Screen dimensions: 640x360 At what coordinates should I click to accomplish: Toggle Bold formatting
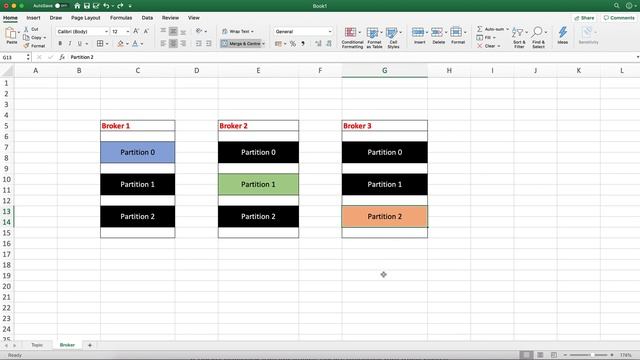click(x=60, y=44)
